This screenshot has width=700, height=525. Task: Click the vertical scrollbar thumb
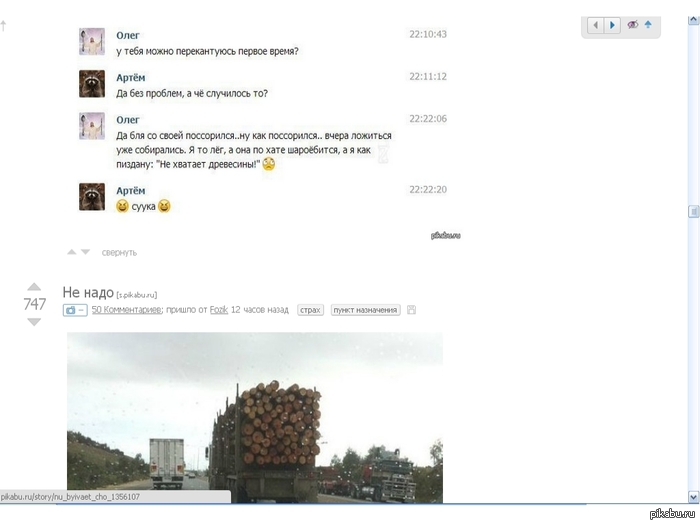point(693,212)
